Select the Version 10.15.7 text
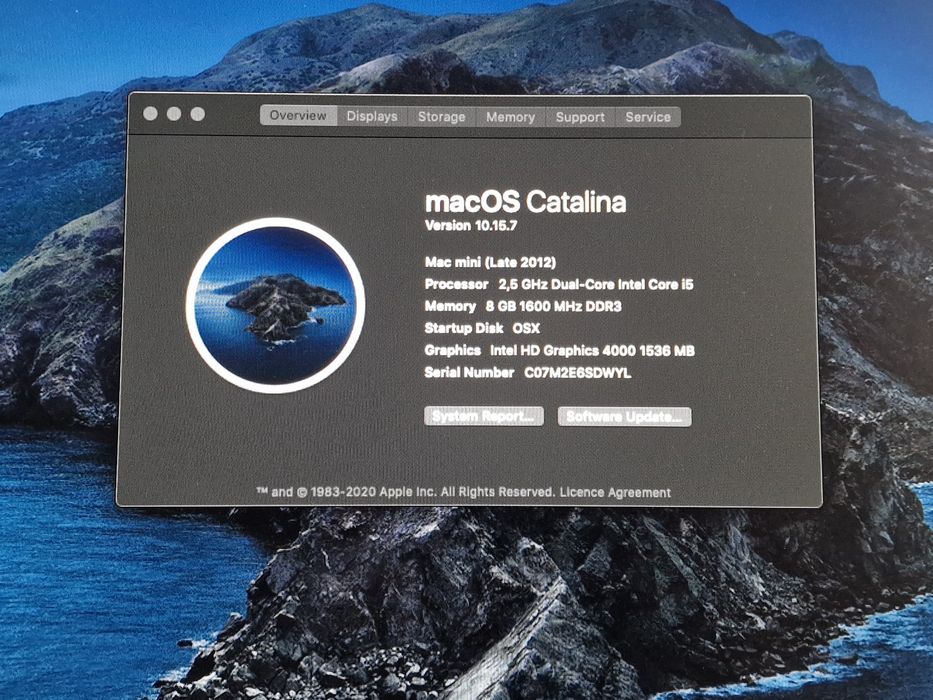Image resolution: width=933 pixels, height=700 pixels. tap(471, 226)
